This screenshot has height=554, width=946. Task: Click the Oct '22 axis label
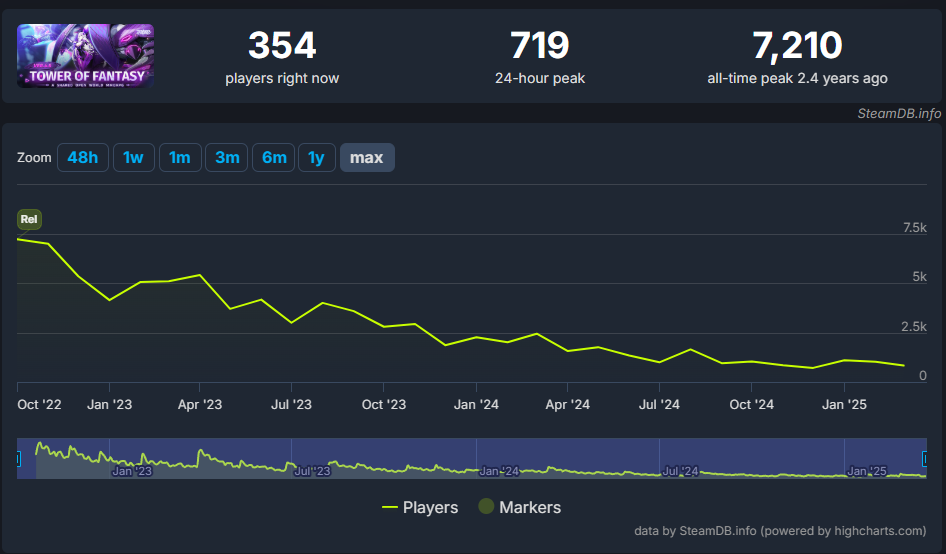tap(39, 404)
